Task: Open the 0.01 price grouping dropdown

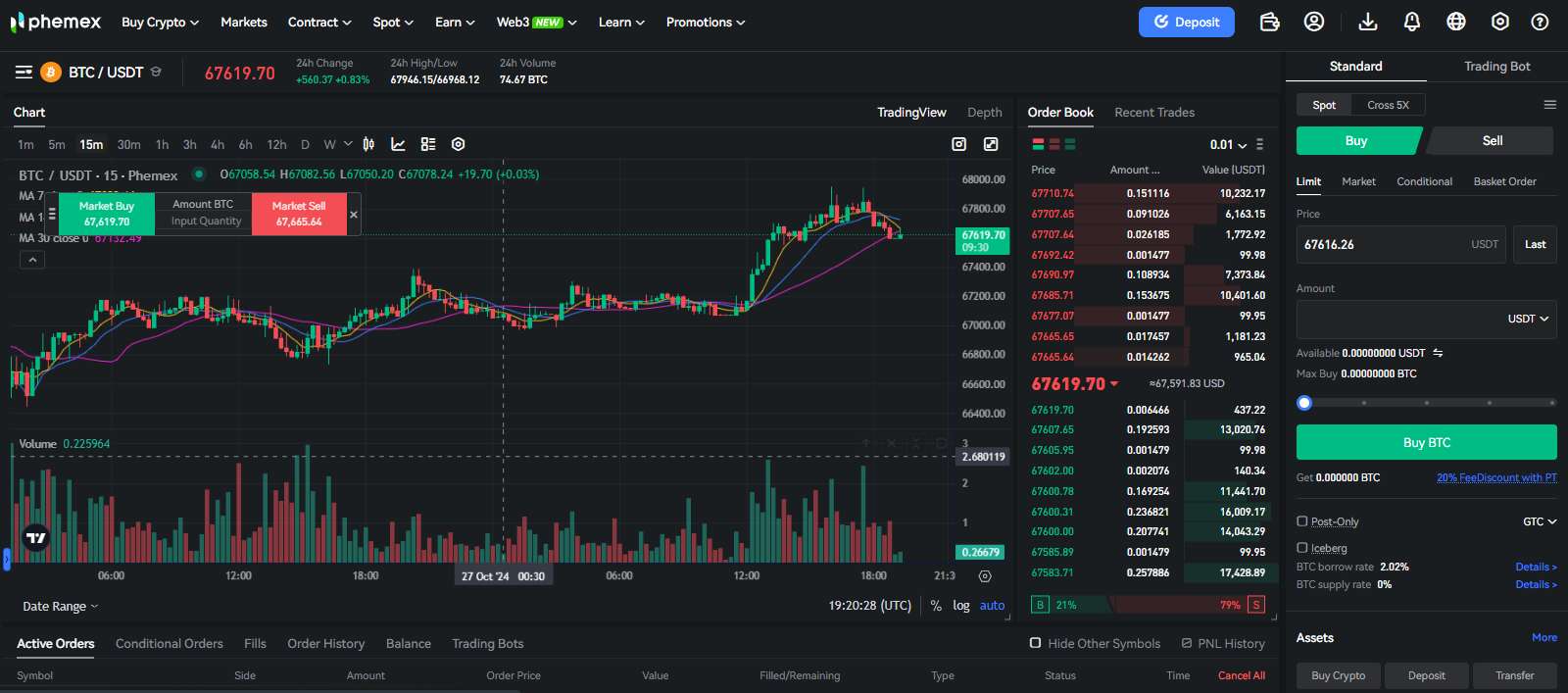Action: [x=1228, y=144]
